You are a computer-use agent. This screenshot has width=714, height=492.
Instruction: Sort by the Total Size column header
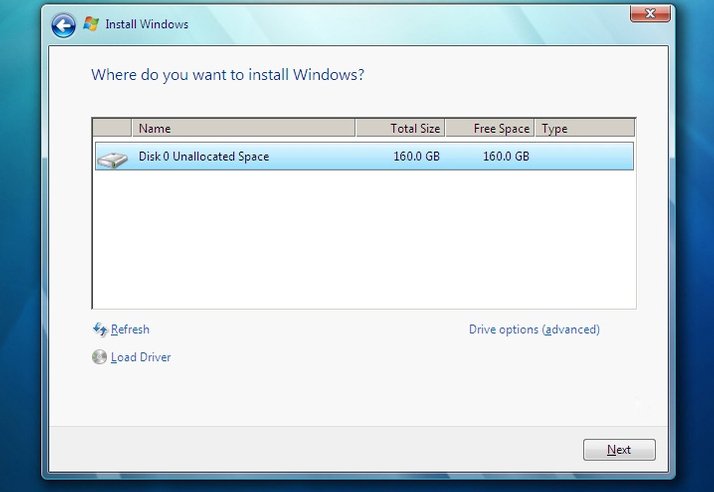click(x=400, y=128)
